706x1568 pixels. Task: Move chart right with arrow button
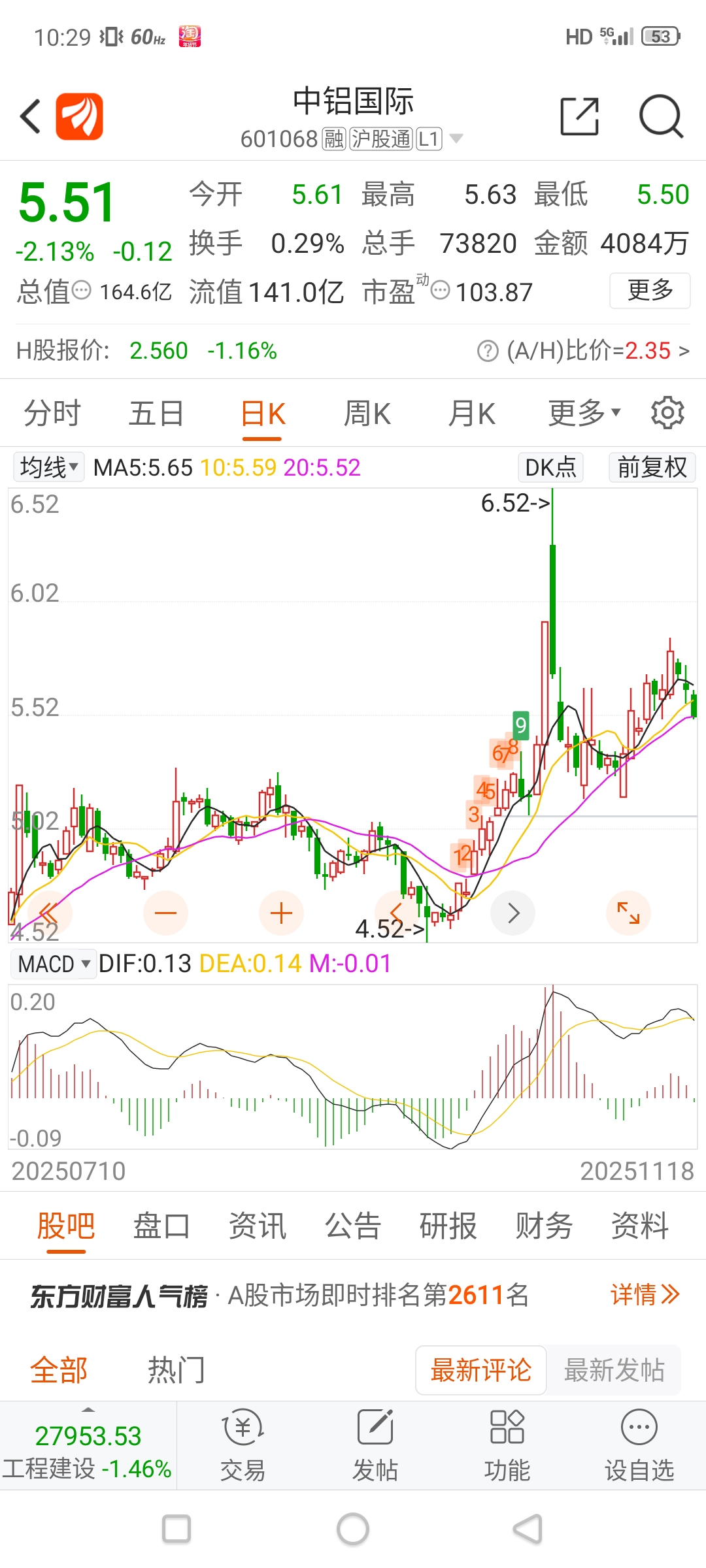pyautogui.click(x=513, y=913)
